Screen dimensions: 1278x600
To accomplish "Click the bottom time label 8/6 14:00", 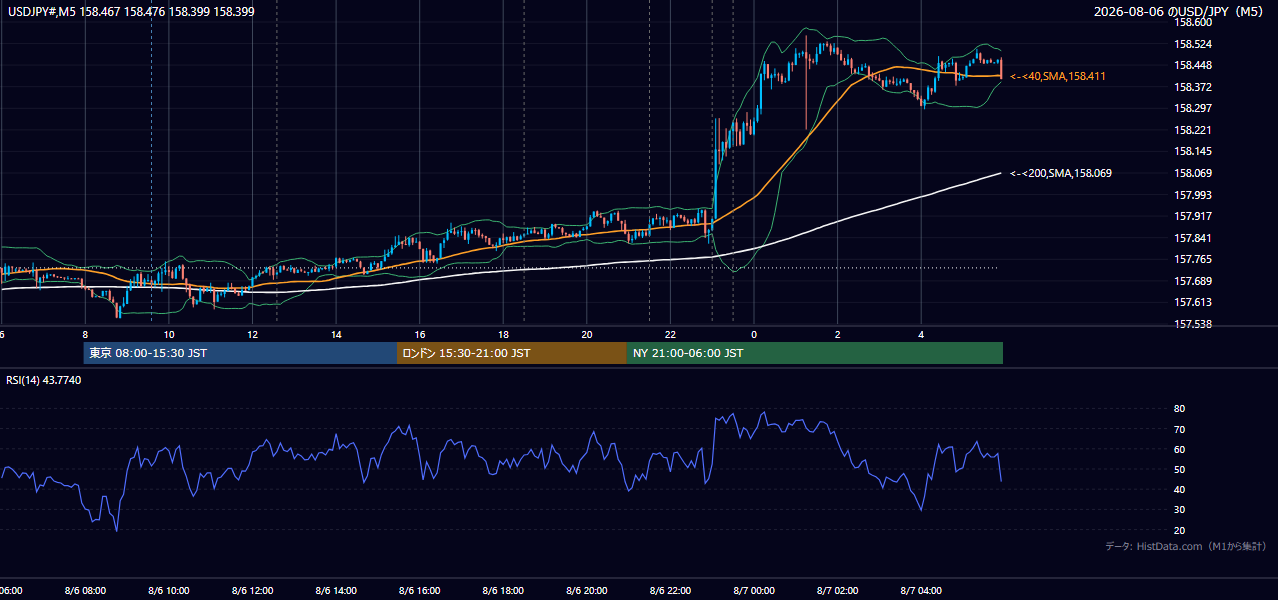I will point(336,591).
